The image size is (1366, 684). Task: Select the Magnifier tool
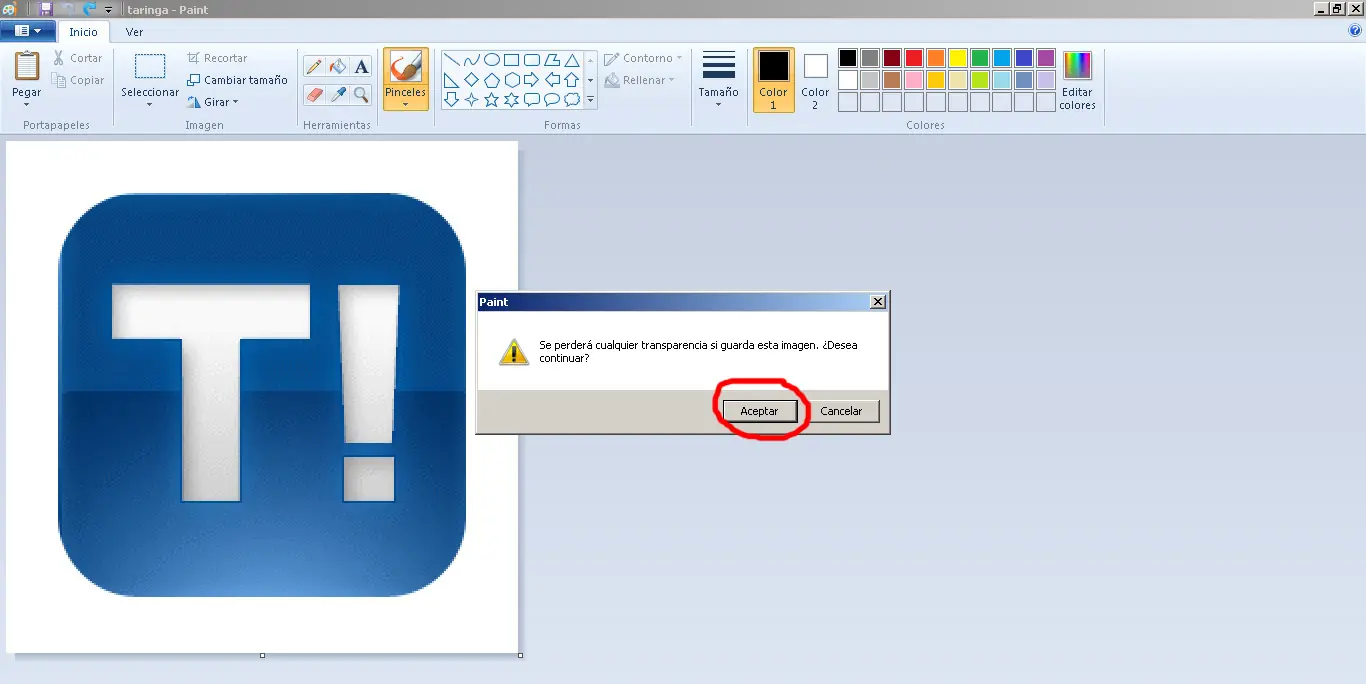pyautogui.click(x=361, y=95)
